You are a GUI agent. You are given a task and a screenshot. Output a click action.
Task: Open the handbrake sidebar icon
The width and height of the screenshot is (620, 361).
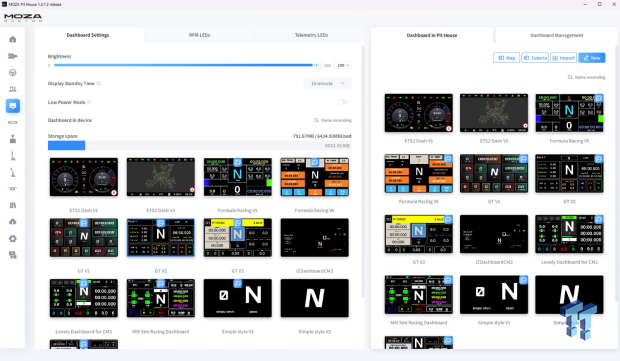click(x=13, y=156)
